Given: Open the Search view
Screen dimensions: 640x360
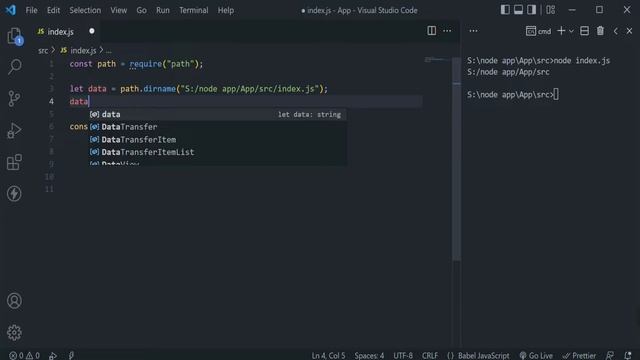Looking at the screenshot, I should (14, 67).
